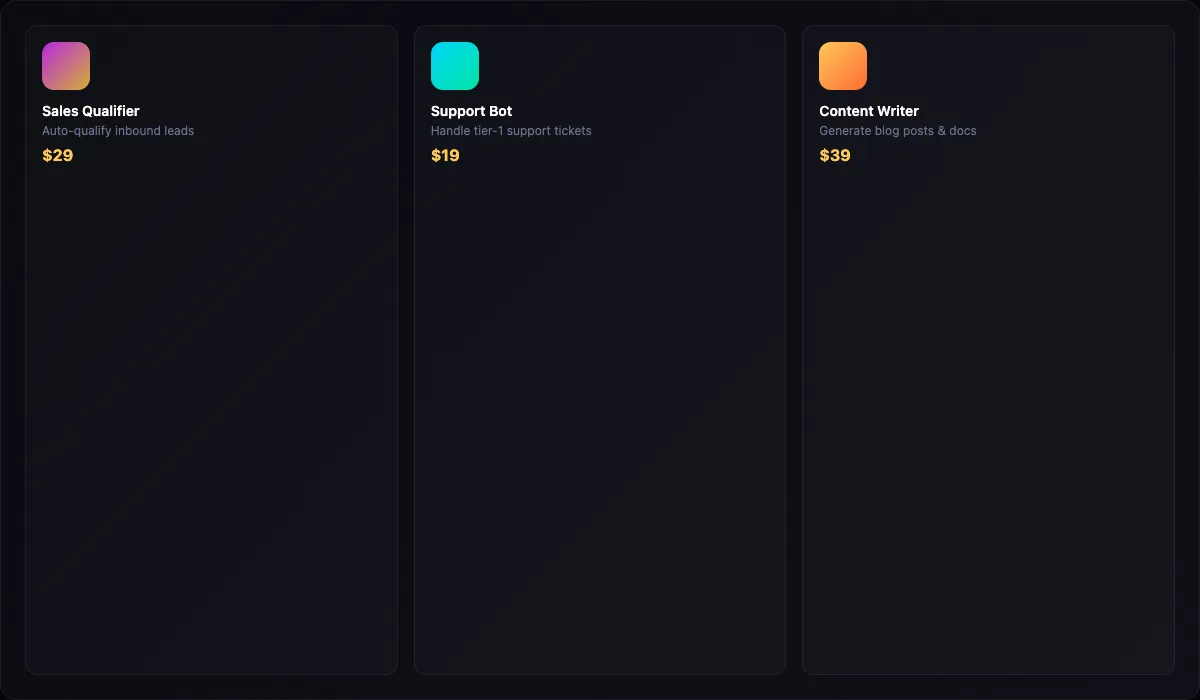Click the $29 price
Screen dimensions: 1200x700
58,155
